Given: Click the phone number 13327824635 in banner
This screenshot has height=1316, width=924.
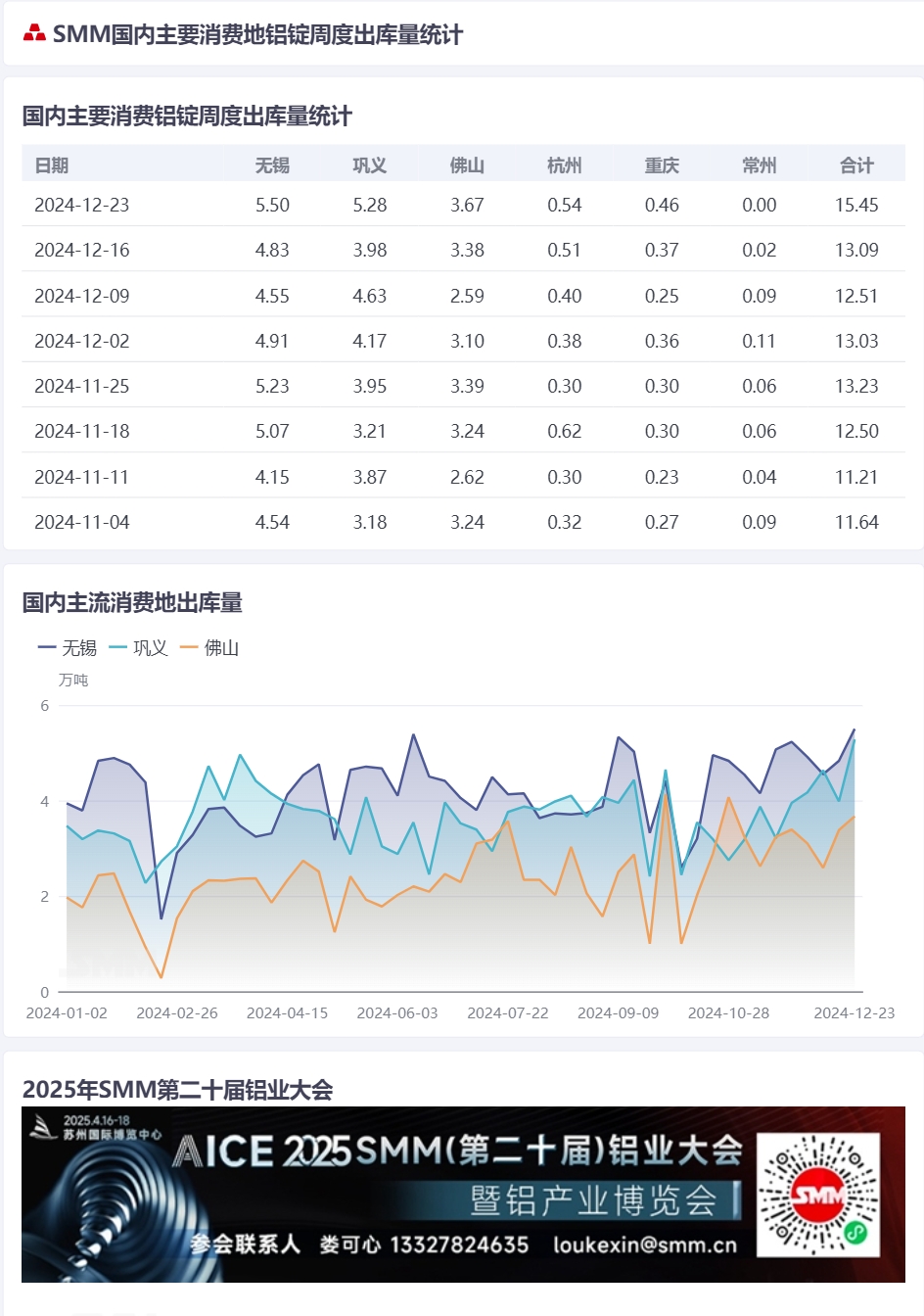Looking at the screenshot, I should tap(459, 1245).
